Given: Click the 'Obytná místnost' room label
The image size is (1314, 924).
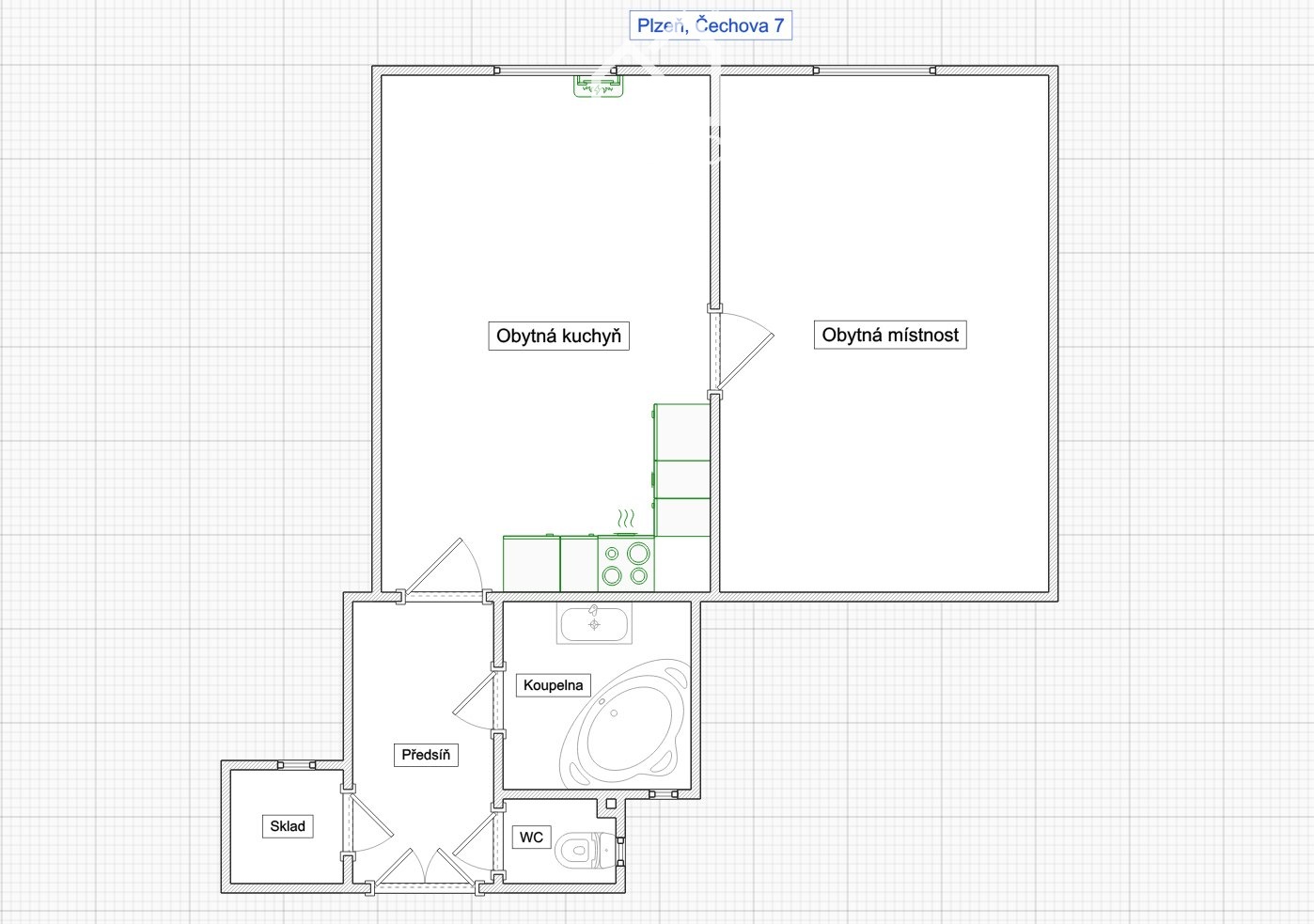Looking at the screenshot, I should coord(889,335).
